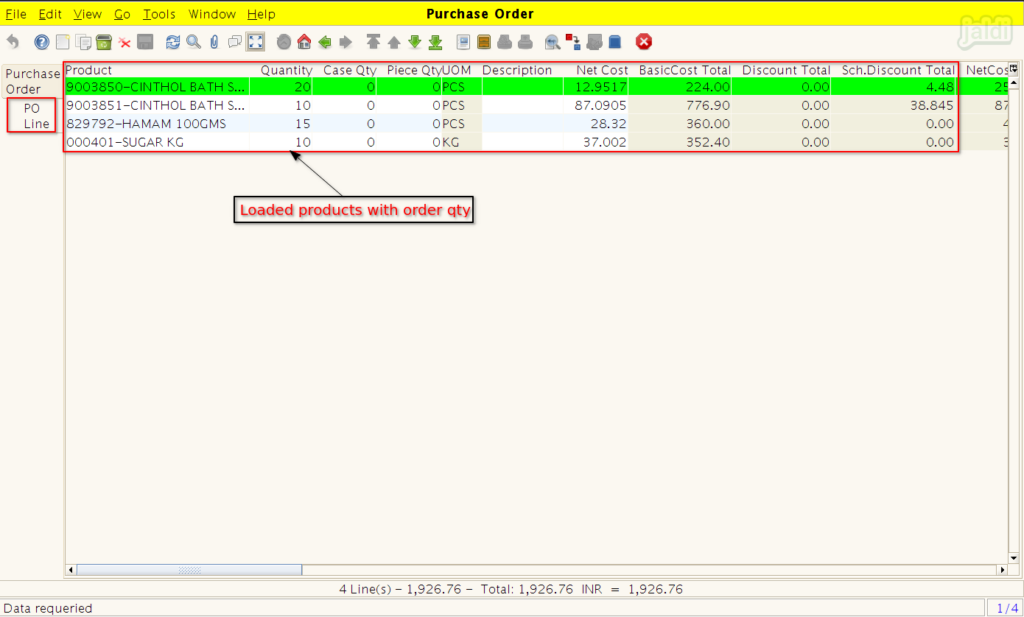Click the green left arrow Back icon
1024x617 pixels.
[325, 42]
